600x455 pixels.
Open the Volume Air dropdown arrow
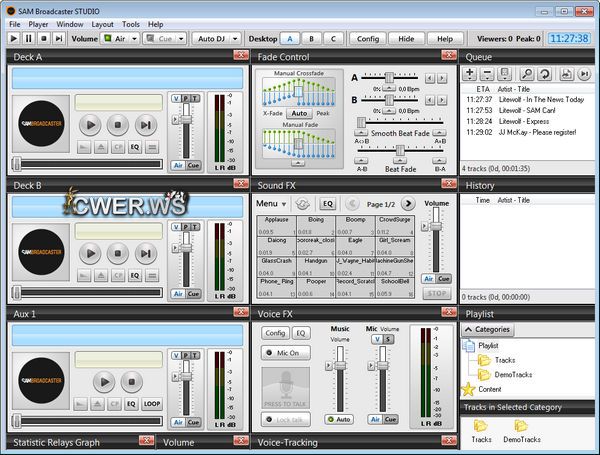[134, 39]
